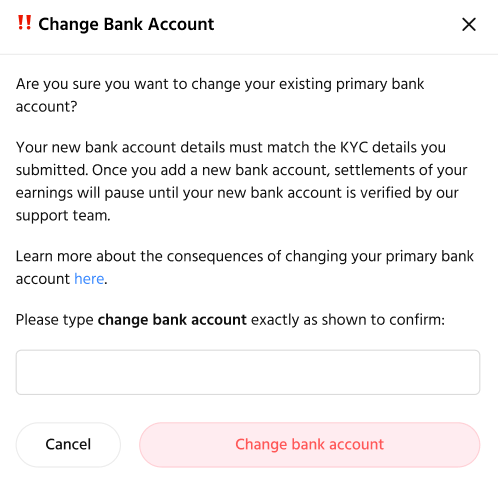
Task: Focus the confirmation text input field
Action: pyautogui.click(x=248, y=372)
